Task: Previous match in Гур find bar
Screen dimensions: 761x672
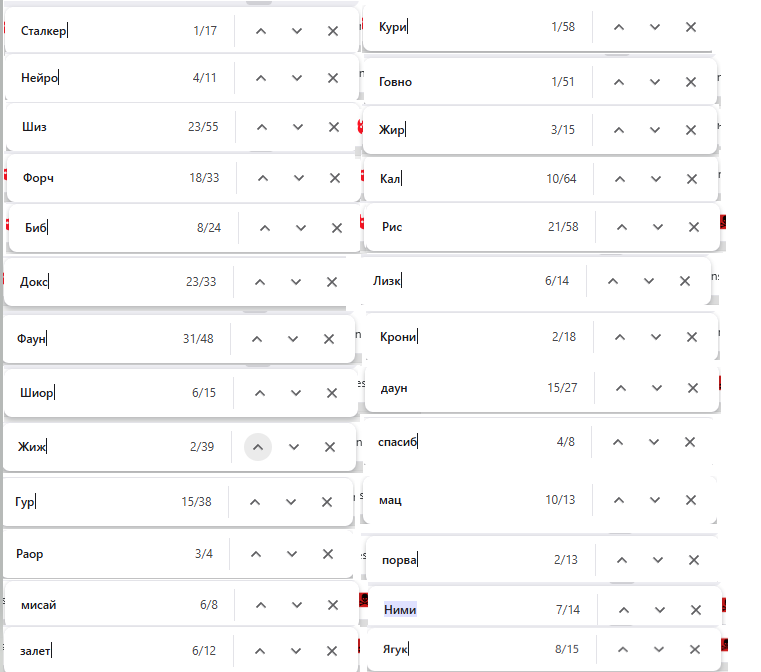Action: click(x=255, y=502)
